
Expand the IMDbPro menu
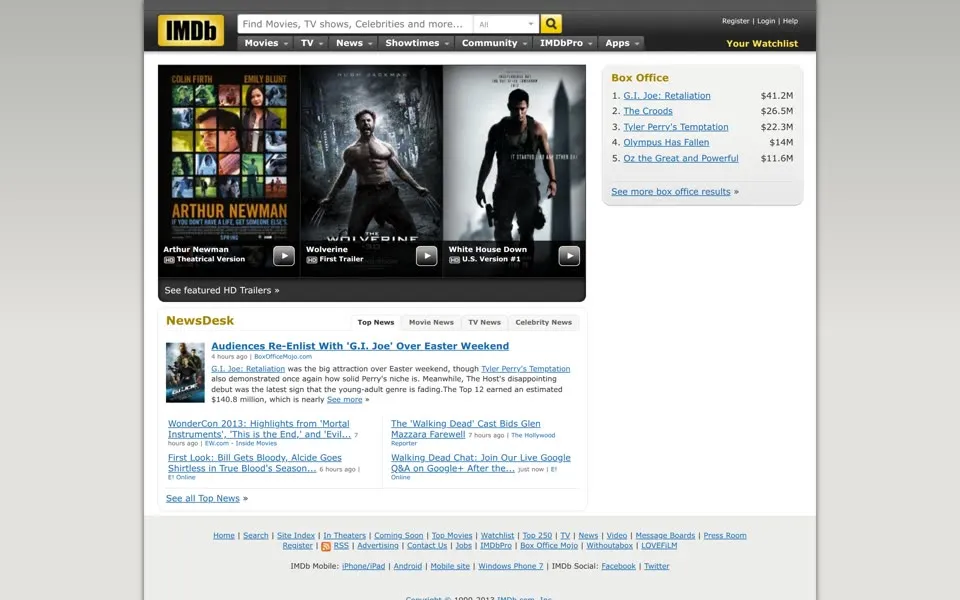pos(566,43)
